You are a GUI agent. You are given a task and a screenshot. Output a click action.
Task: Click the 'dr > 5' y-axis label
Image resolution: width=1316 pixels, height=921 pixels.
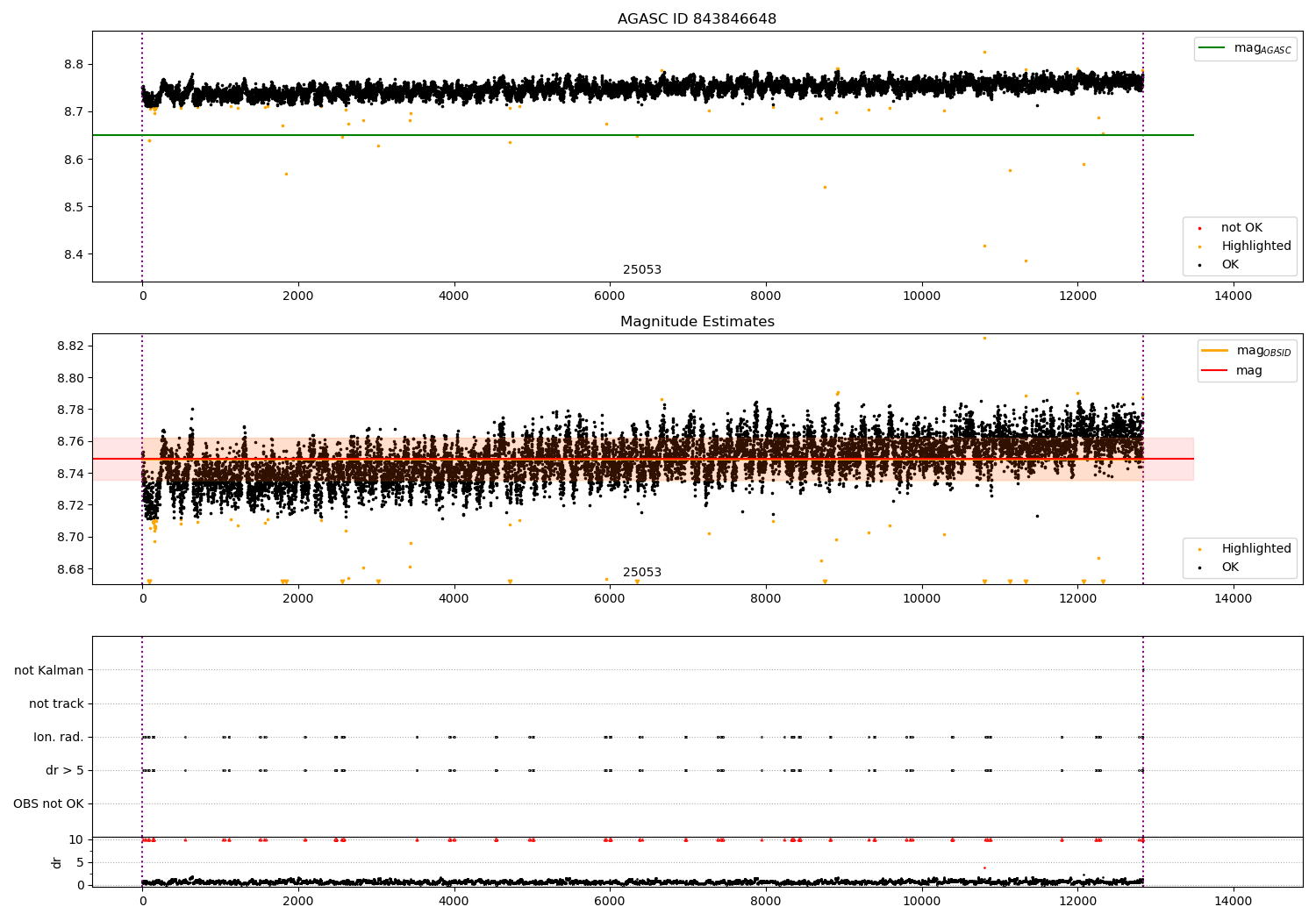(x=65, y=770)
